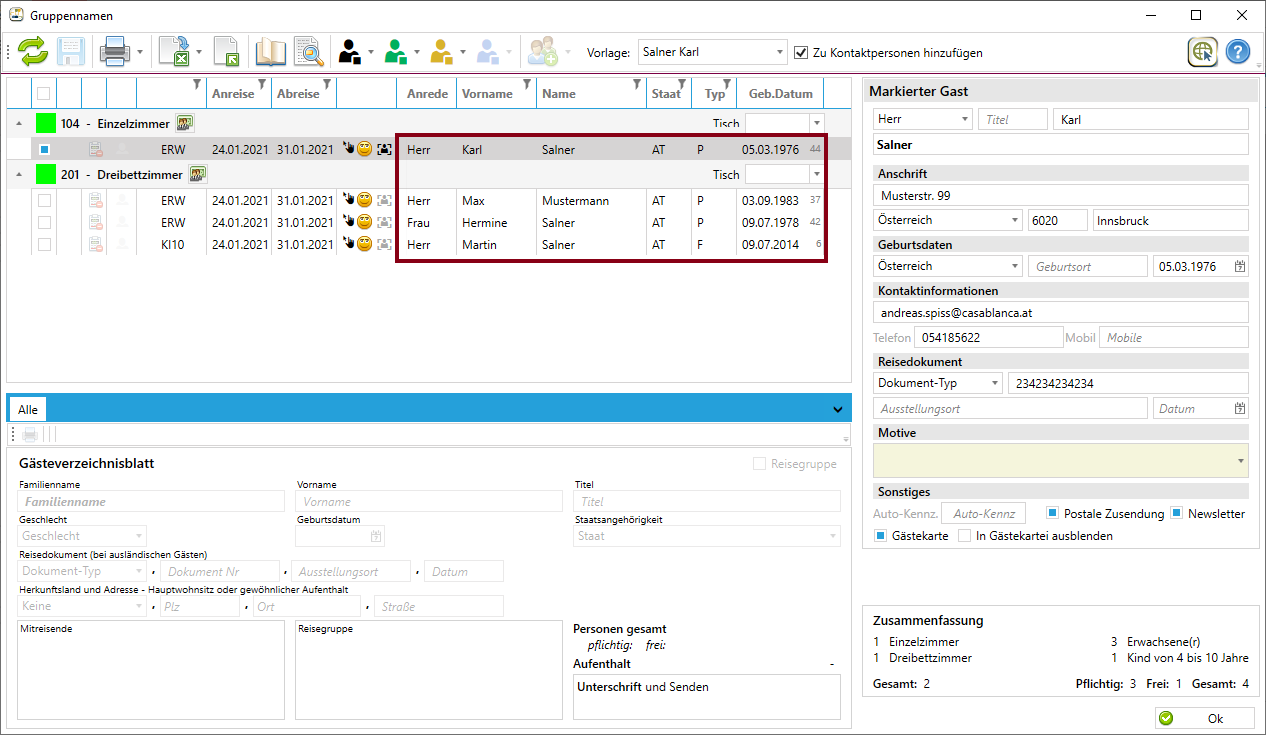Open the Geburtsdaten country dropdown Österreich

pyautogui.click(x=947, y=266)
